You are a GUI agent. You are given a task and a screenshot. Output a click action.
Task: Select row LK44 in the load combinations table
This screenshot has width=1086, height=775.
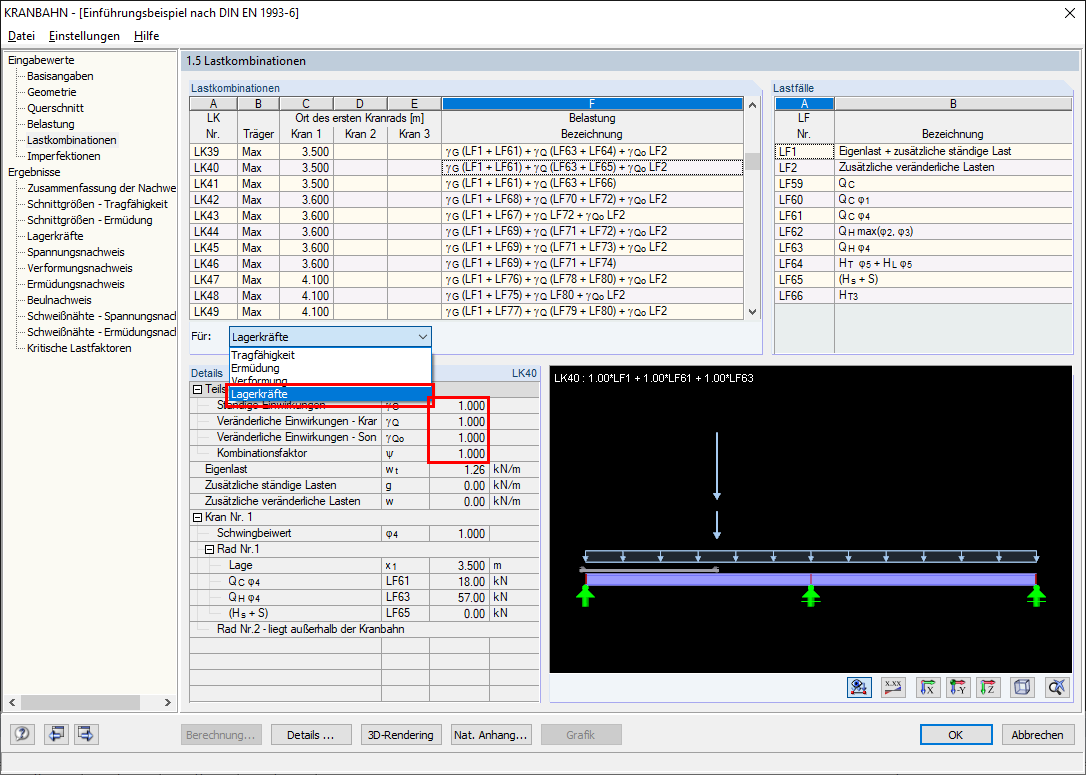466,231
